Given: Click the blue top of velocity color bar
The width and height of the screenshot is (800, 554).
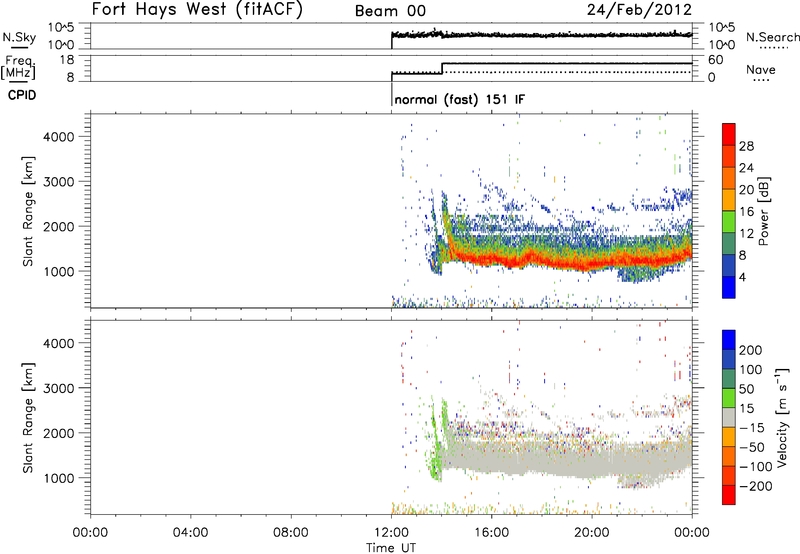Looking at the screenshot, I should click(729, 340).
